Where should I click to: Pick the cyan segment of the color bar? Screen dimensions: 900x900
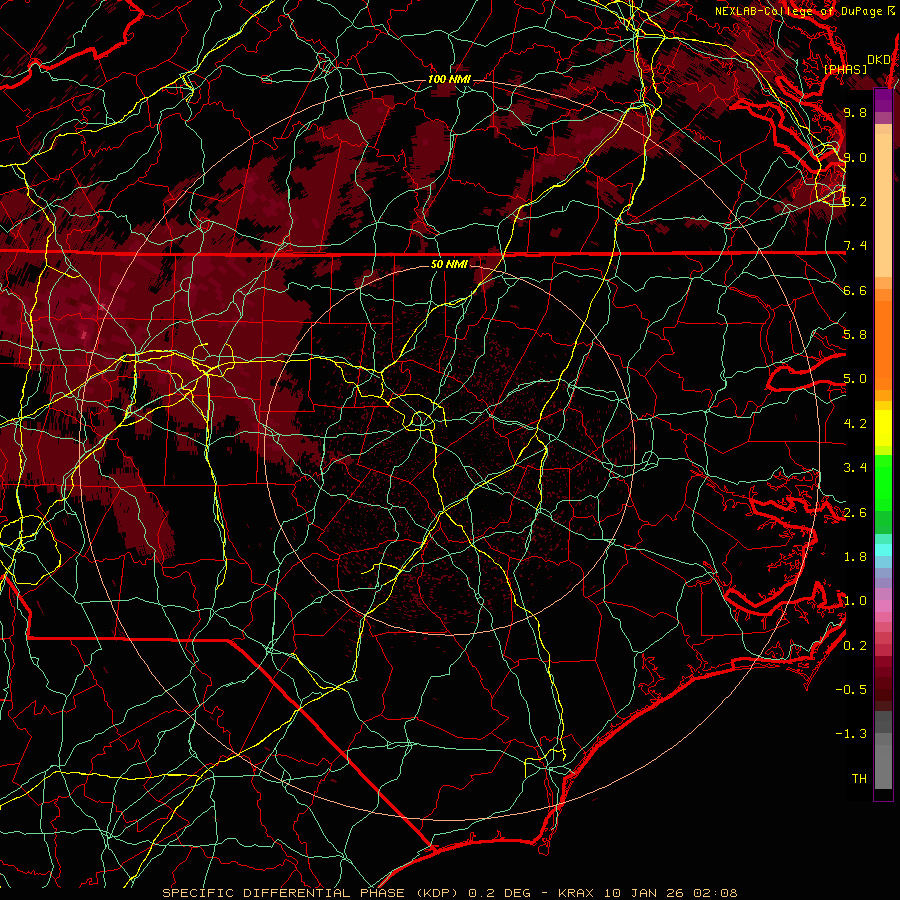tap(883, 549)
